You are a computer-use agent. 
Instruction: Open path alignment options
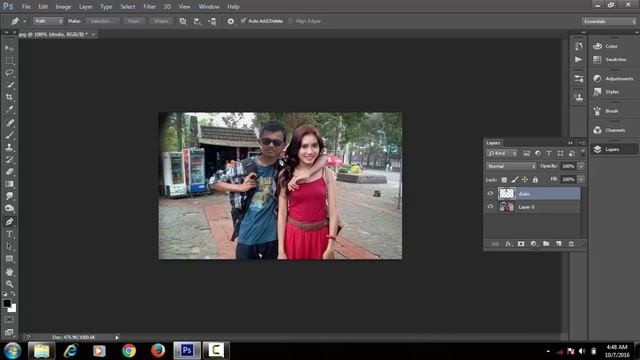point(198,21)
